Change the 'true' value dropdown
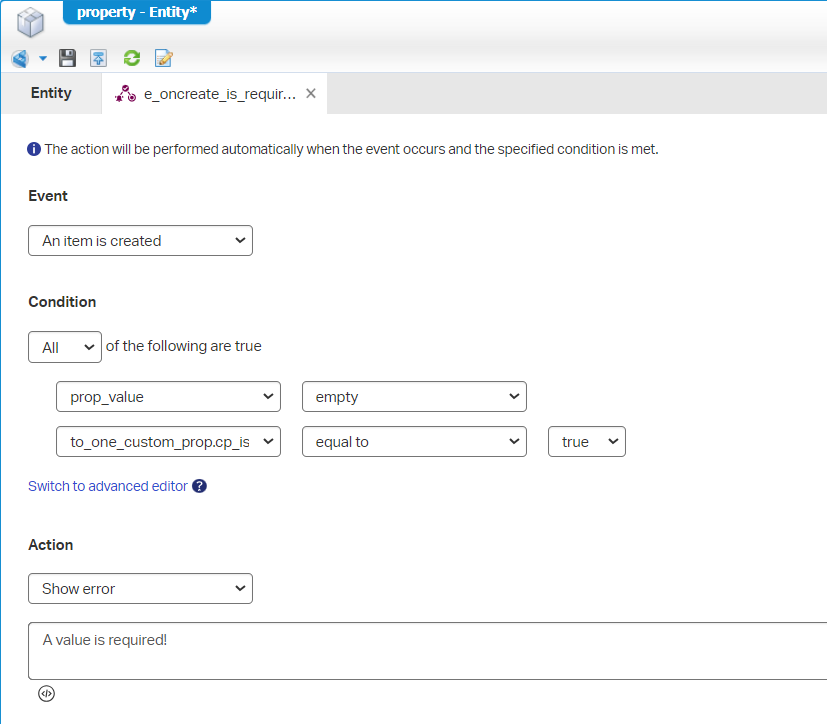 pyautogui.click(x=586, y=442)
